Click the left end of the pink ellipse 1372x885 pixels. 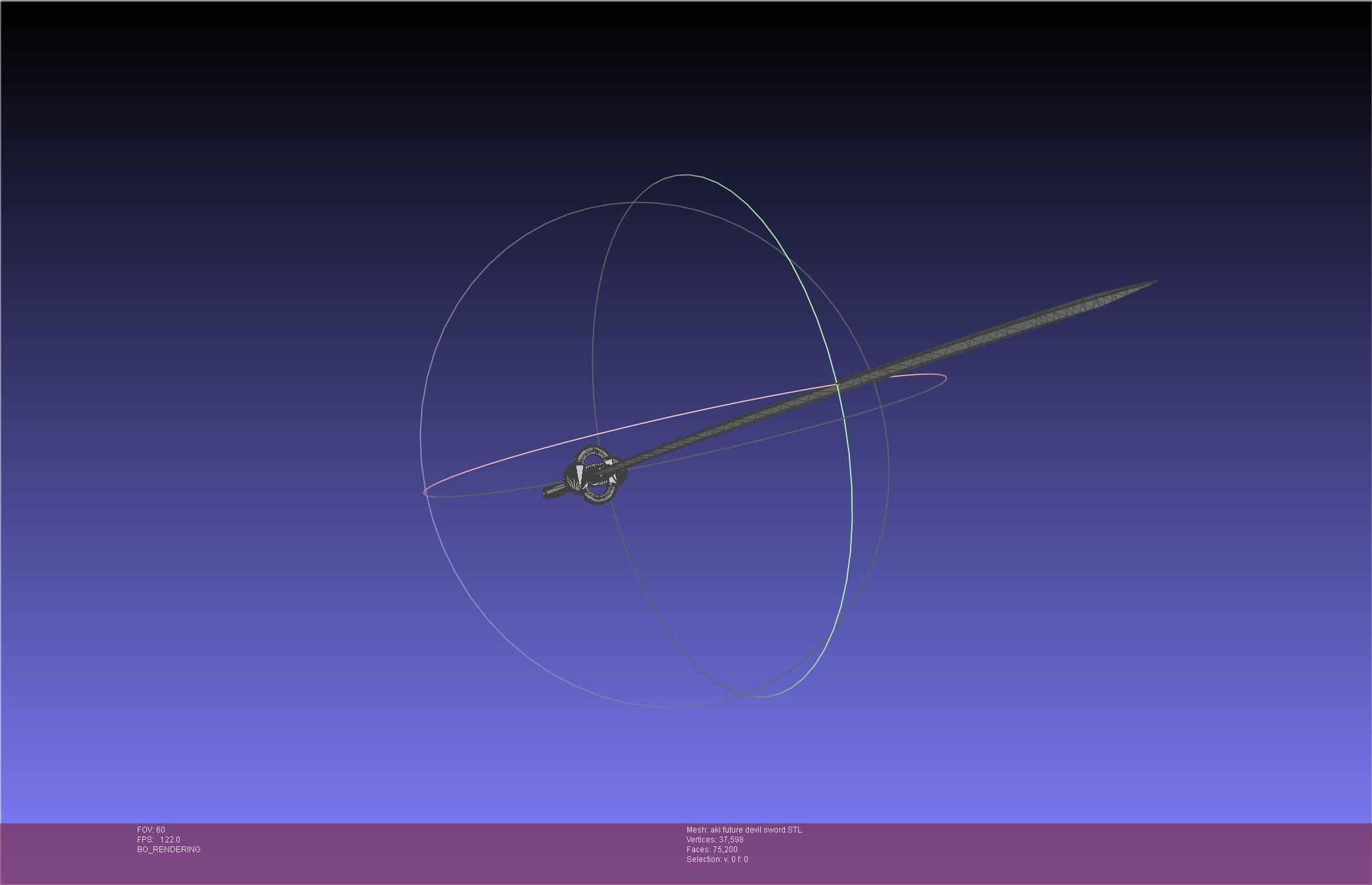point(425,492)
